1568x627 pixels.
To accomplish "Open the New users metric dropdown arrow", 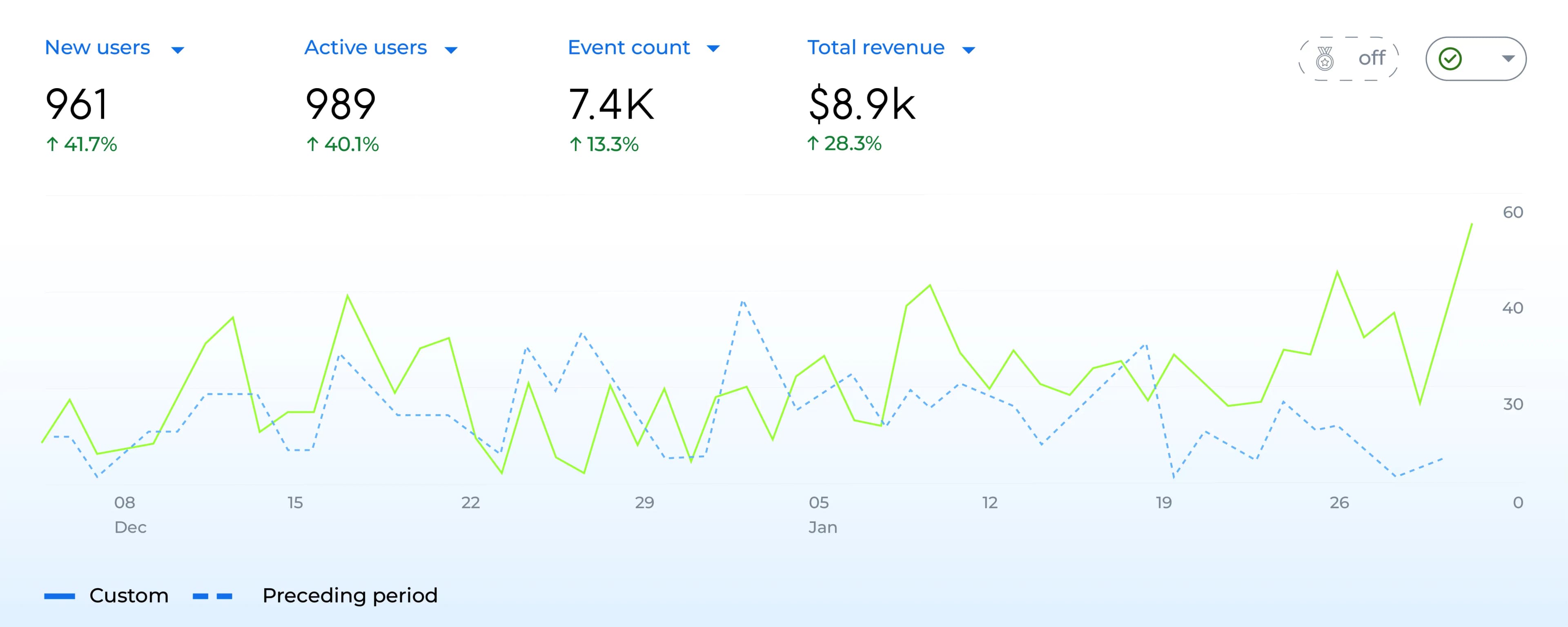I will [178, 50].
